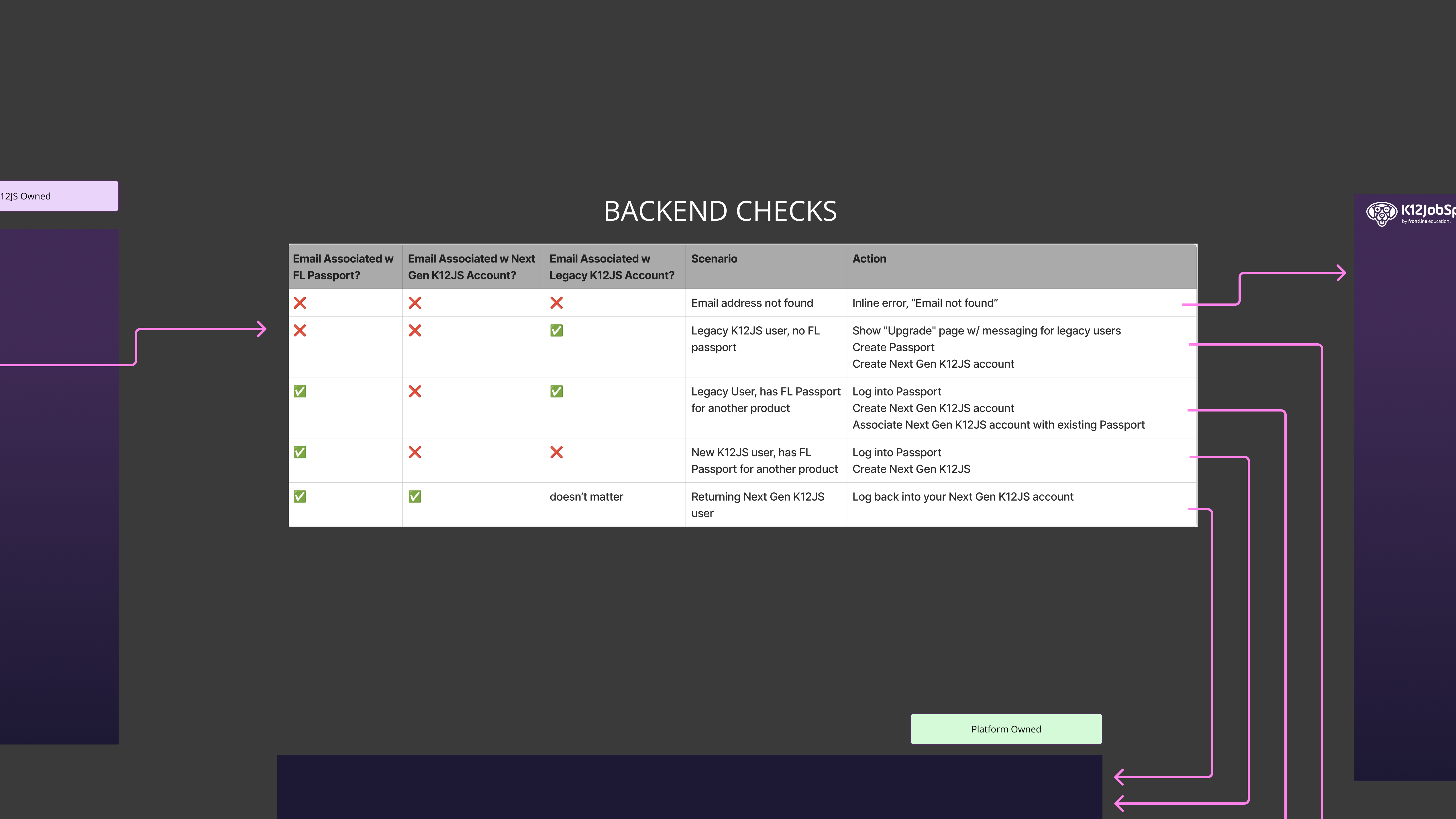Click the Next Gen red X in the Legacy User, has FL Passport row
Viewport: 1456px width, 819px height.
(415, 391)
